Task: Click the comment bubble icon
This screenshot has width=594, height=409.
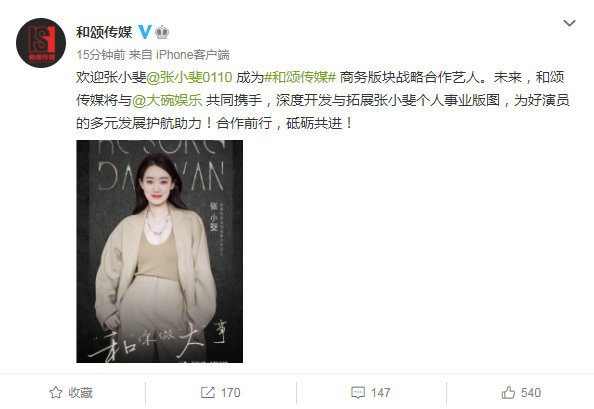Action: coord(358,393)
